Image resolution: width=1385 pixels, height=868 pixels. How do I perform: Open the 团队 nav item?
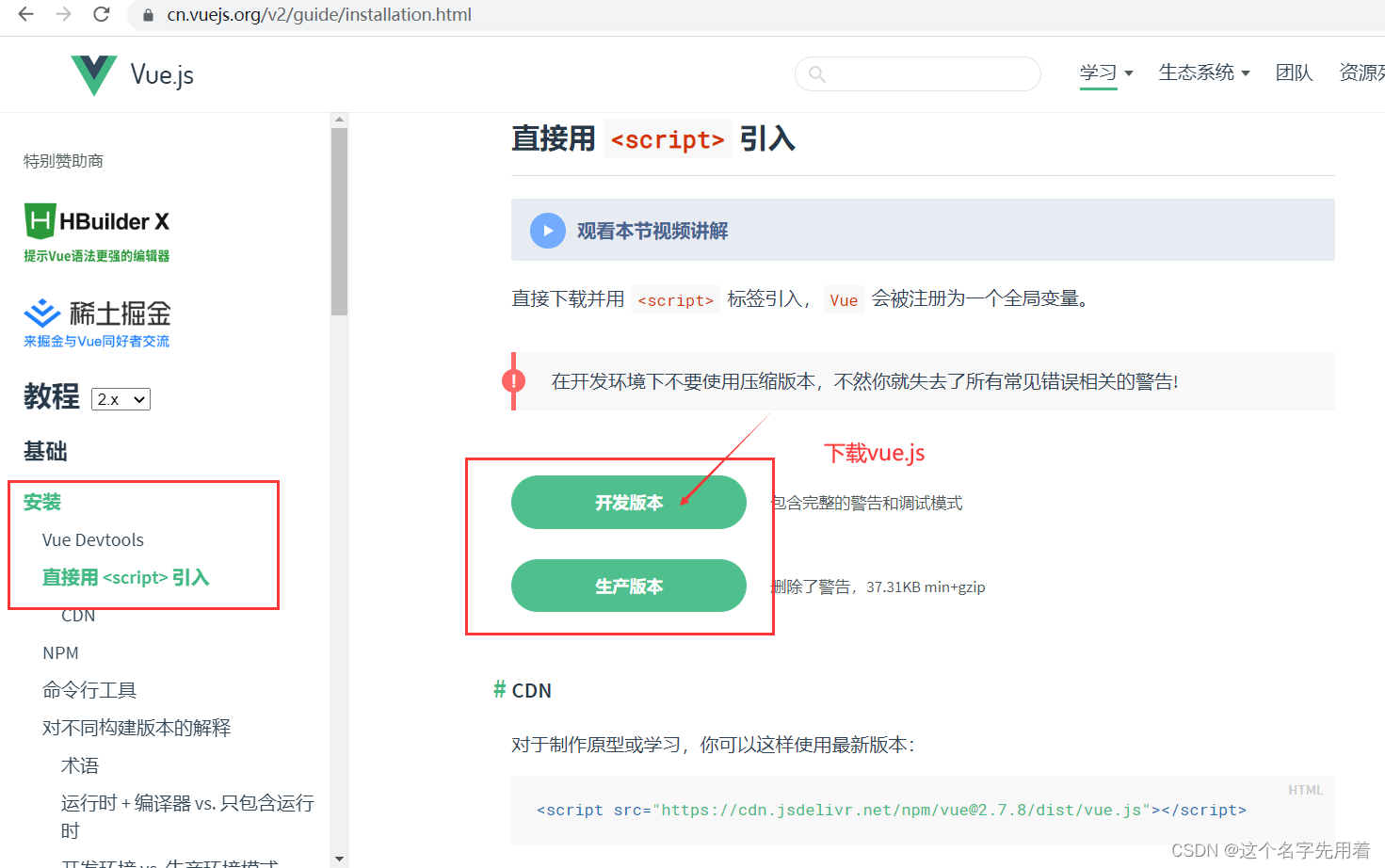[x=1294, y=72]
